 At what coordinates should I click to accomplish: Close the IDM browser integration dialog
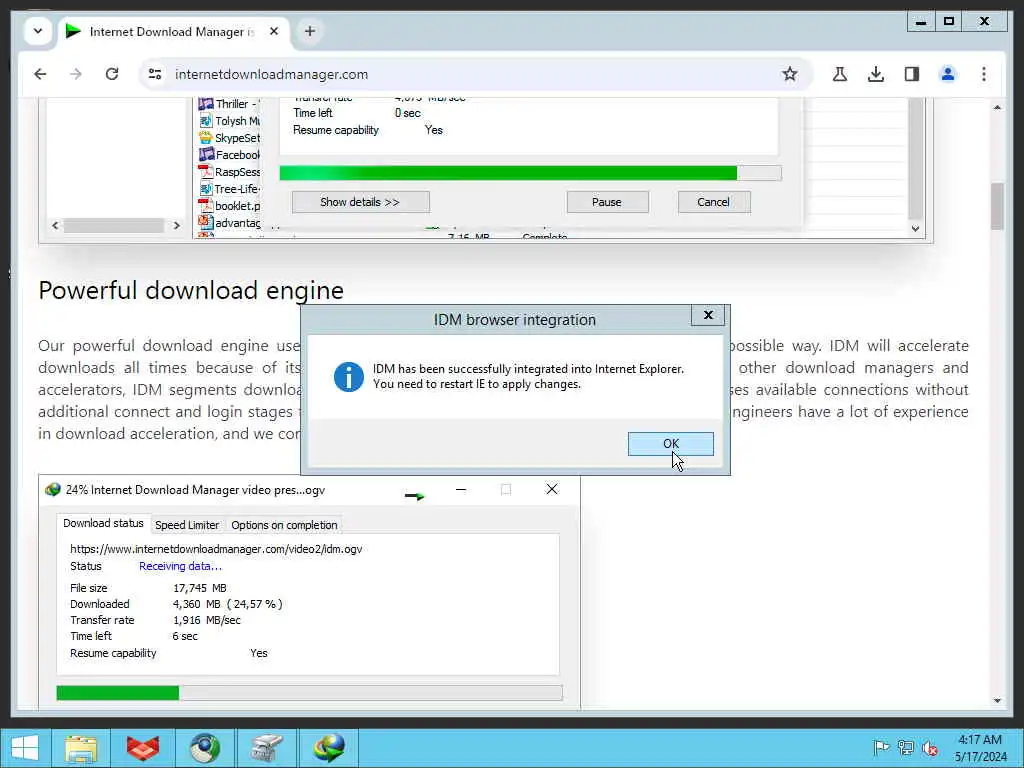[708, 315]
